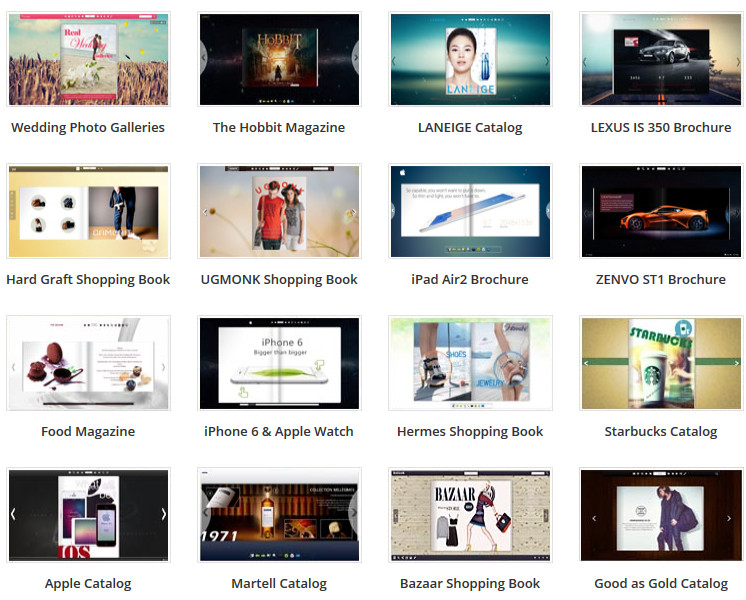Open the iPad Air2 Brochure thumbnail
The width and height of the screenshot is (746, 600).
[x=470, y=211]
